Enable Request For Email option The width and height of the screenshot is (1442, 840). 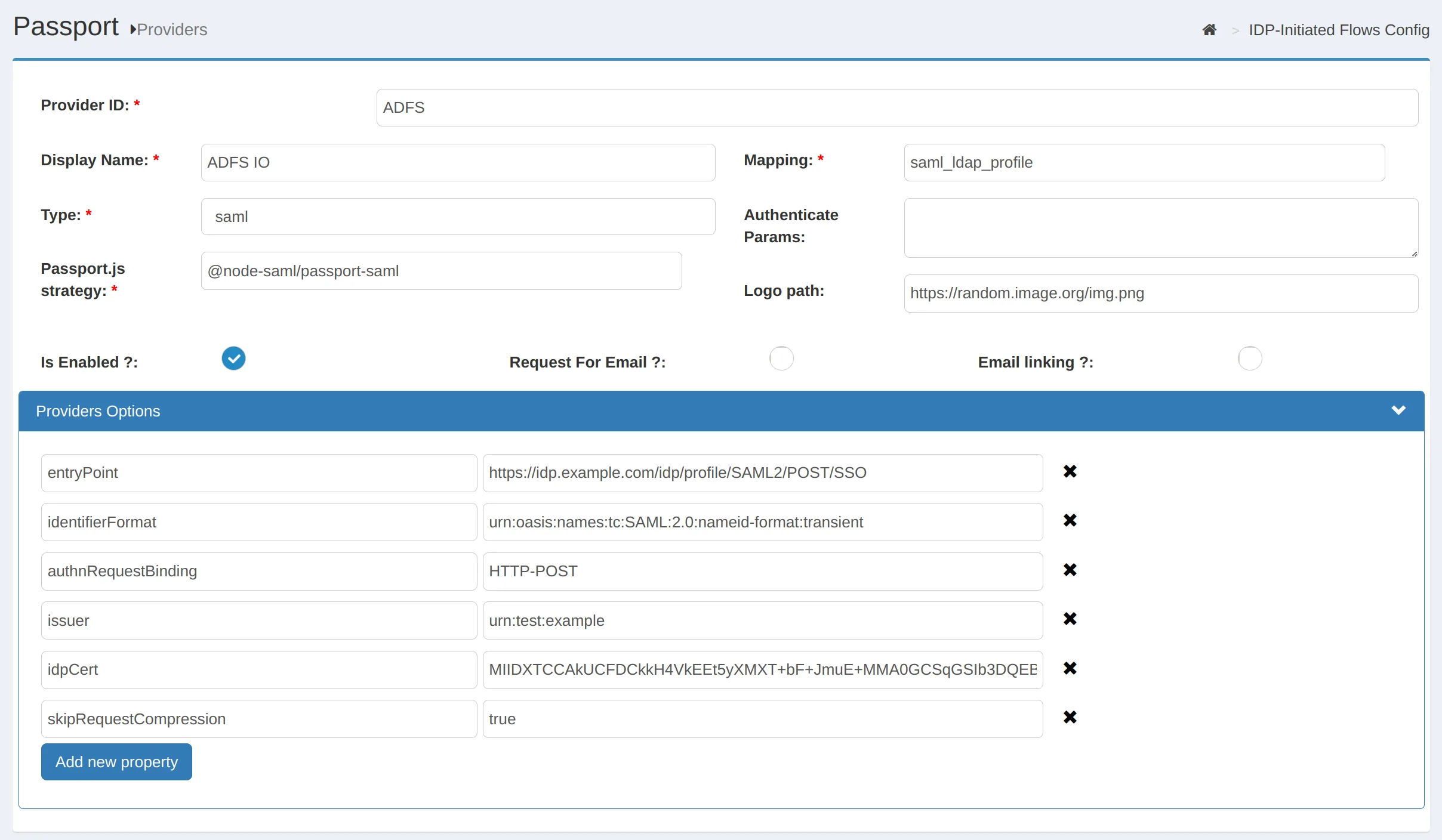pyautogui.click(x=781, y=359)
